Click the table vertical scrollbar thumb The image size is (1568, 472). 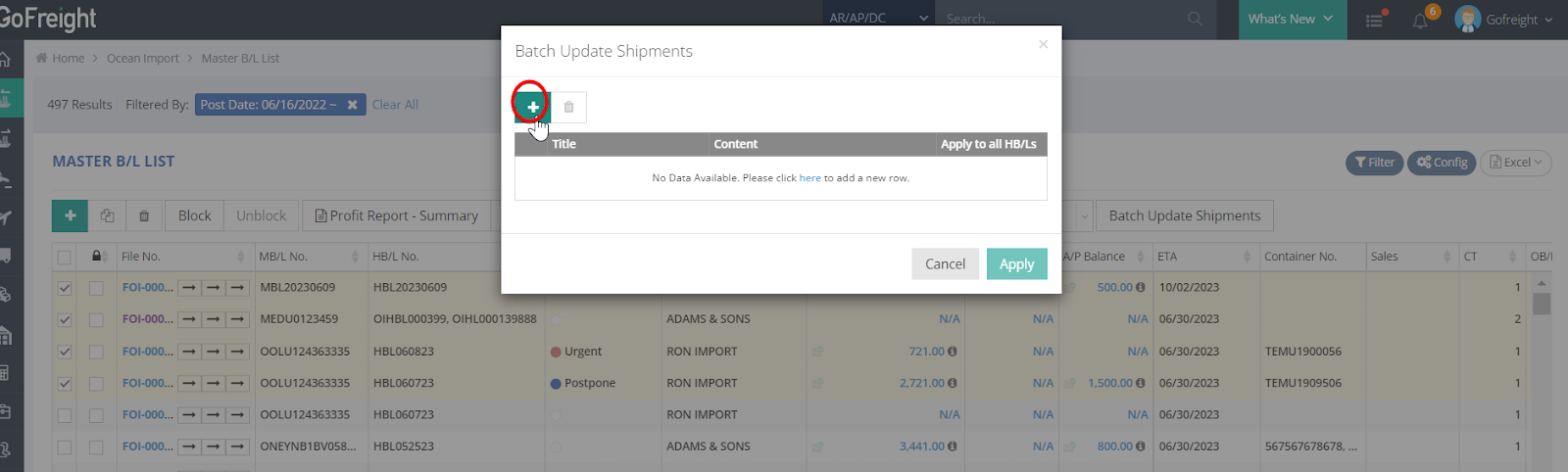coord(1542,304)
